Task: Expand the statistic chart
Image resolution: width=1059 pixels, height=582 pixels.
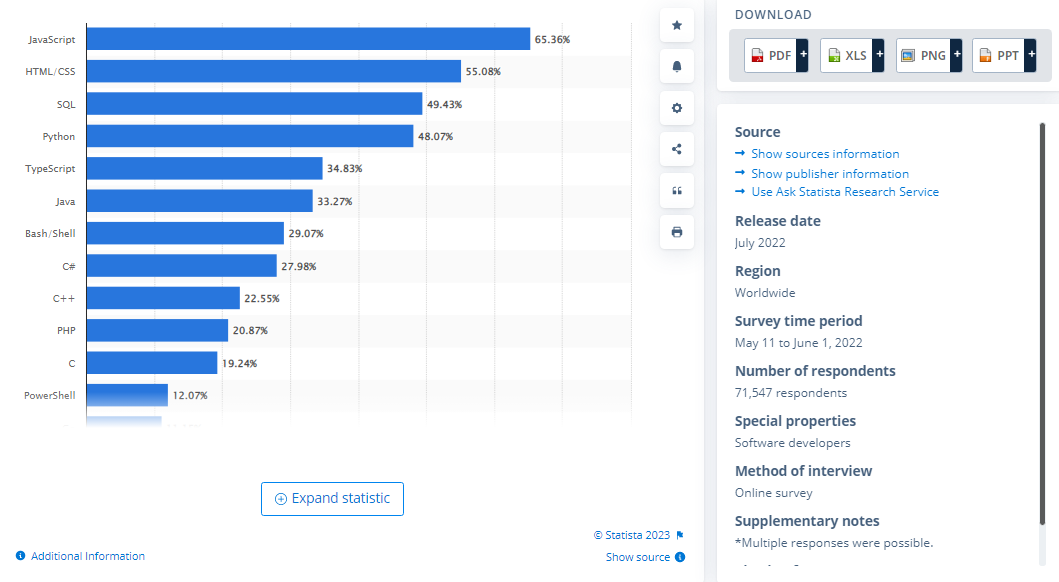Action: 332,499
